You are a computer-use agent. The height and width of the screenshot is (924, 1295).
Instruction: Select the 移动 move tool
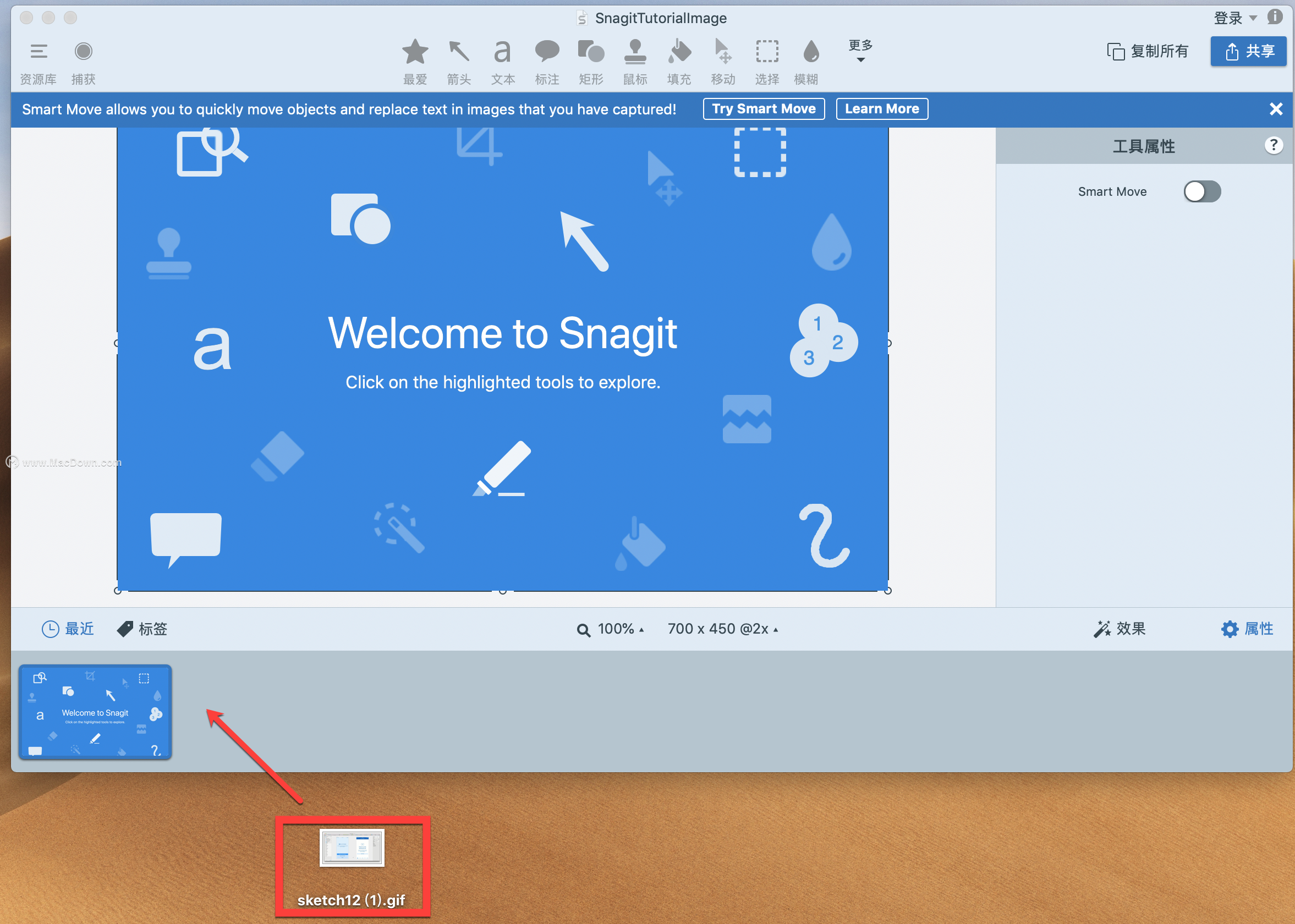723,63
